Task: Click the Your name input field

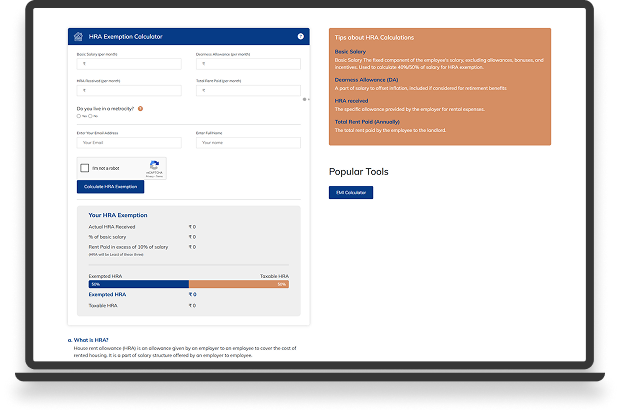Action: pos(248,143)
